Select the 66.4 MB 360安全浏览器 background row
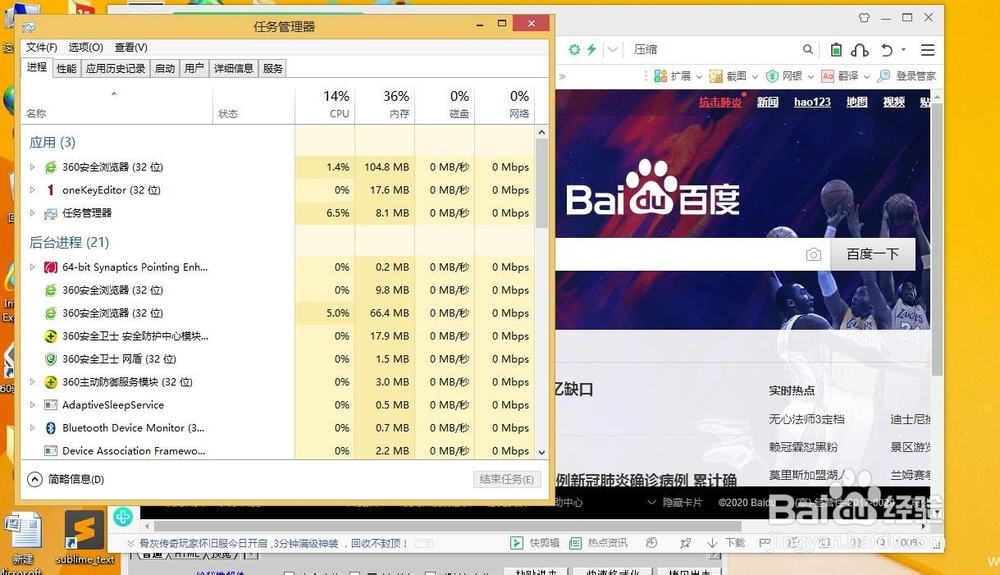Screen dimensions: 1000x575 pos(278,313)
